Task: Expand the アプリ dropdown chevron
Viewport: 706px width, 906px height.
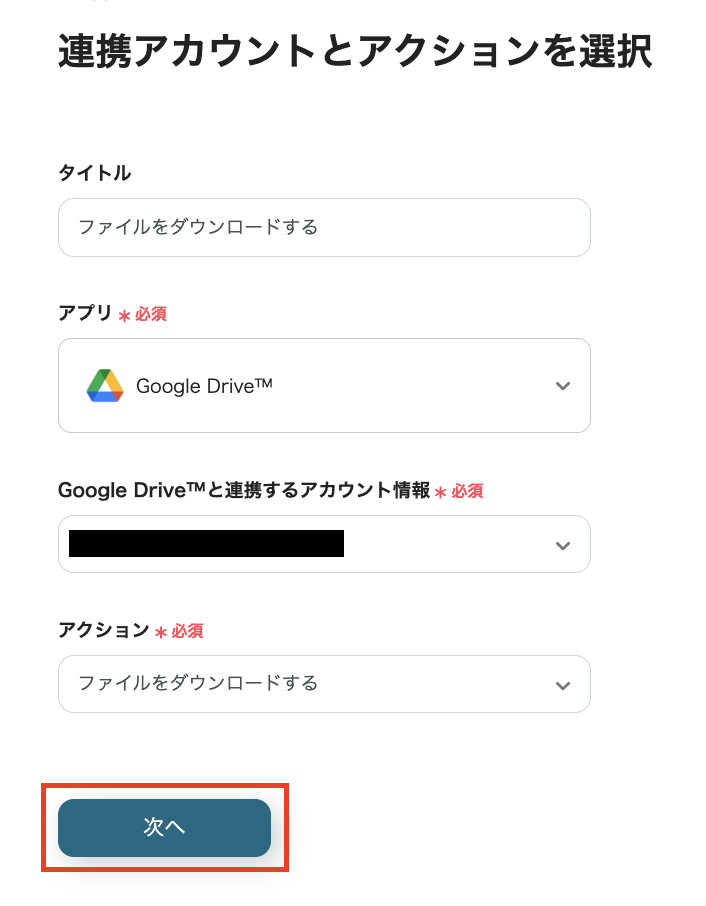Action: [x=563, y=386]
